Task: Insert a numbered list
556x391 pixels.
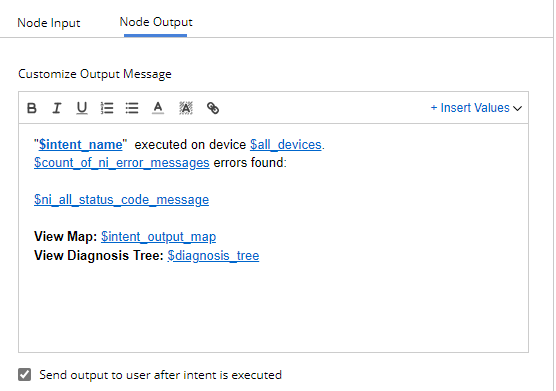Action: [107, 108]
